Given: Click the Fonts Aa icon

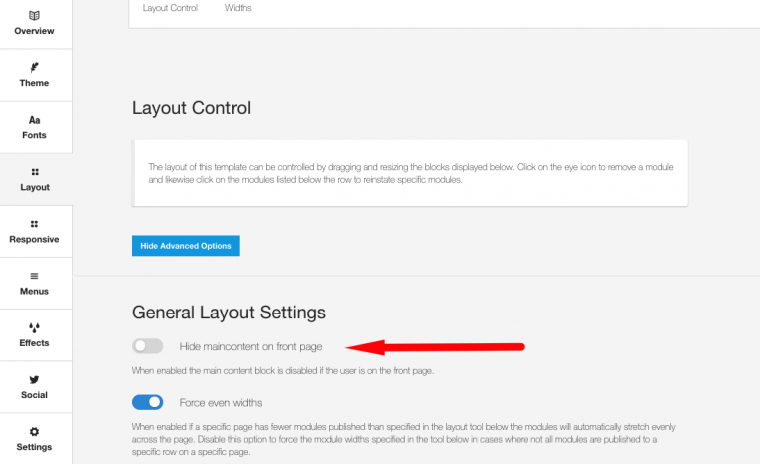Looking at the screenshot, I should tap(35, 120).
